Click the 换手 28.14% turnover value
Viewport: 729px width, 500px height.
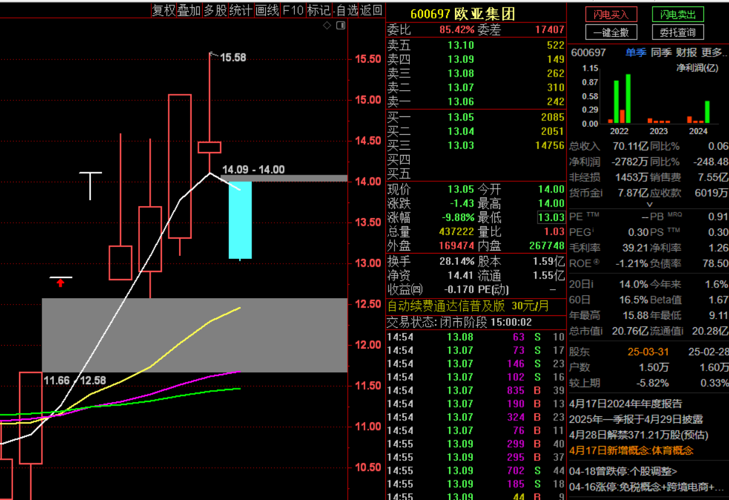pos(457,261)
